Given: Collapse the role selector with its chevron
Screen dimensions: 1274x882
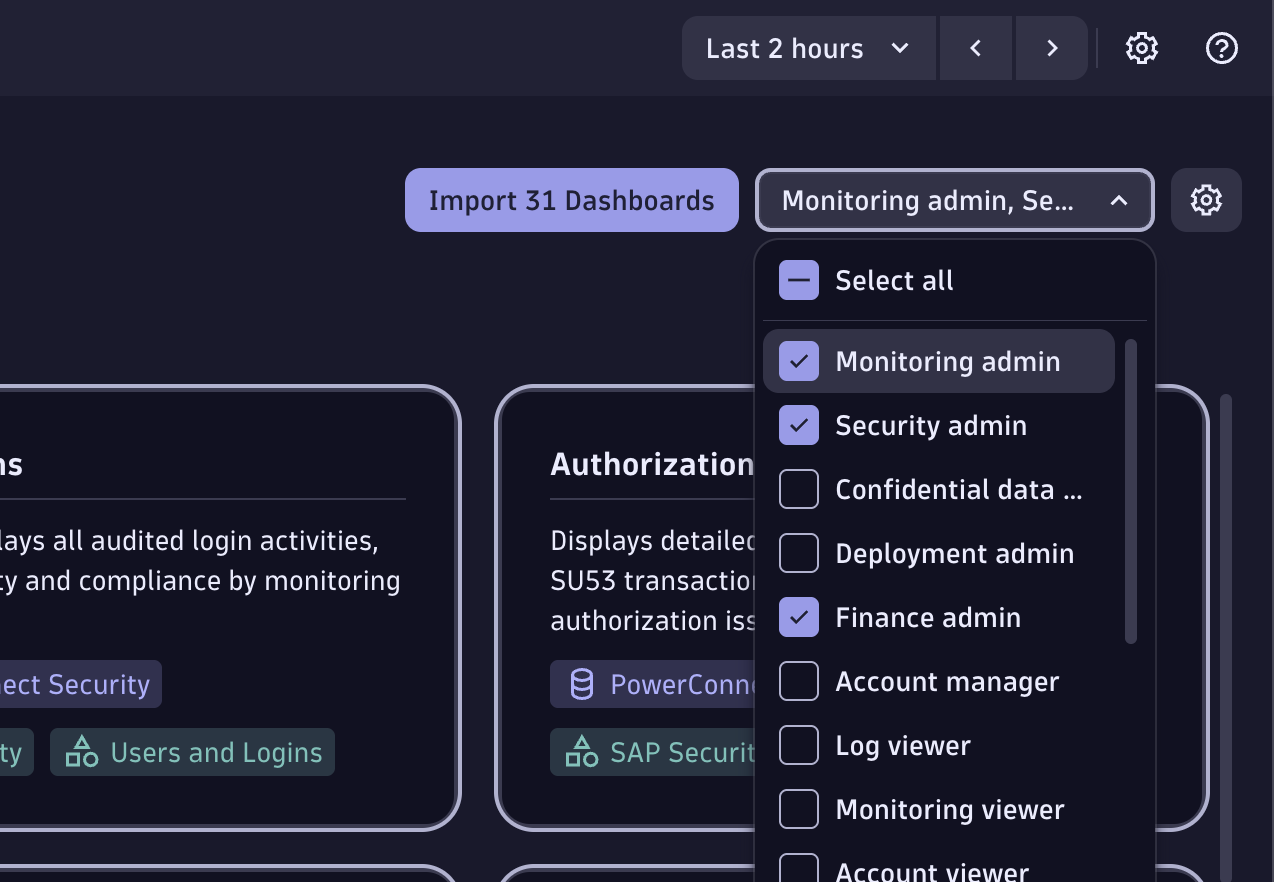Looking at the screenshot, I should [1118, 200].
